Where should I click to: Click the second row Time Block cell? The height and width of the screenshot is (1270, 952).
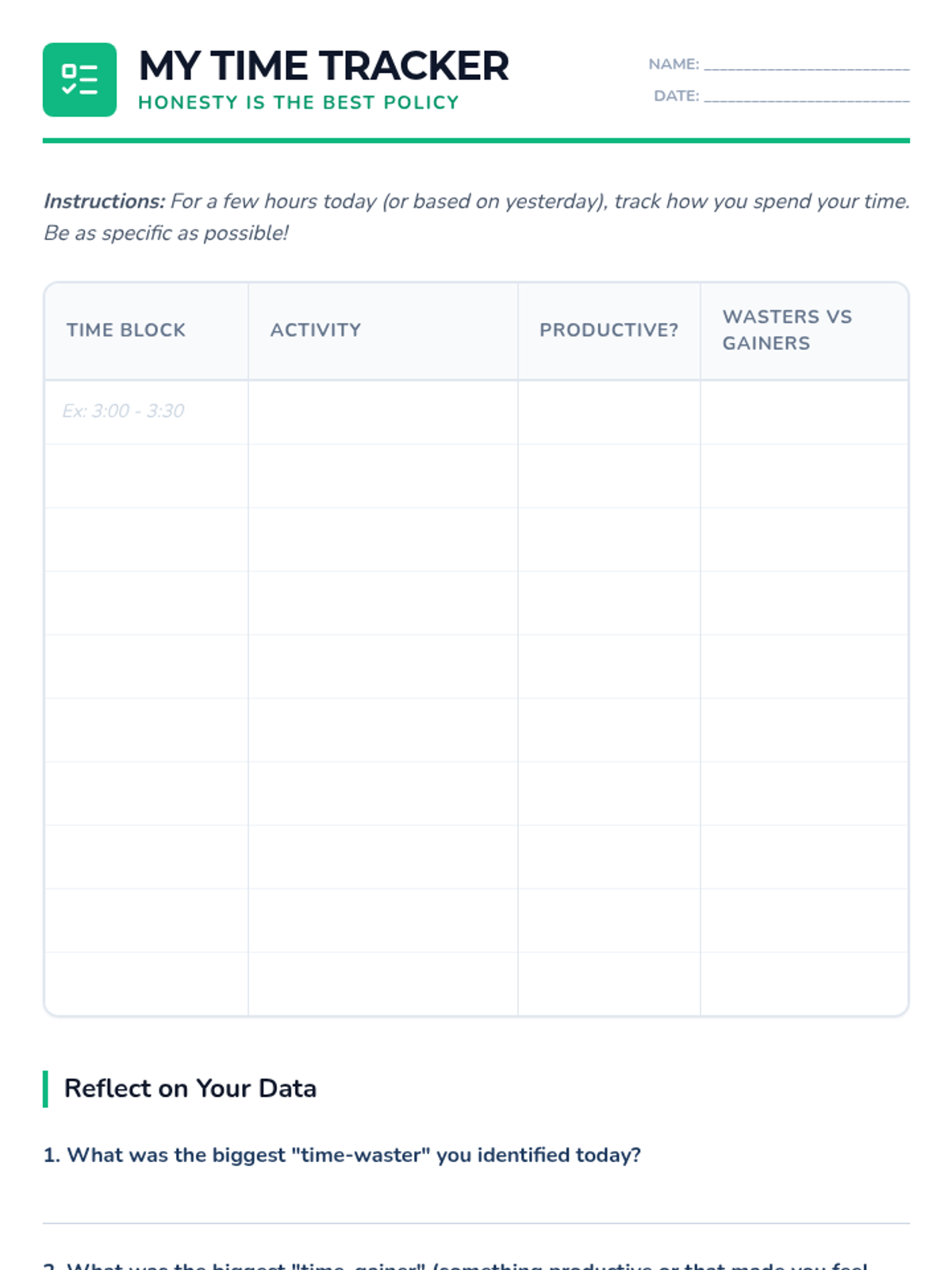click(146, 475)
